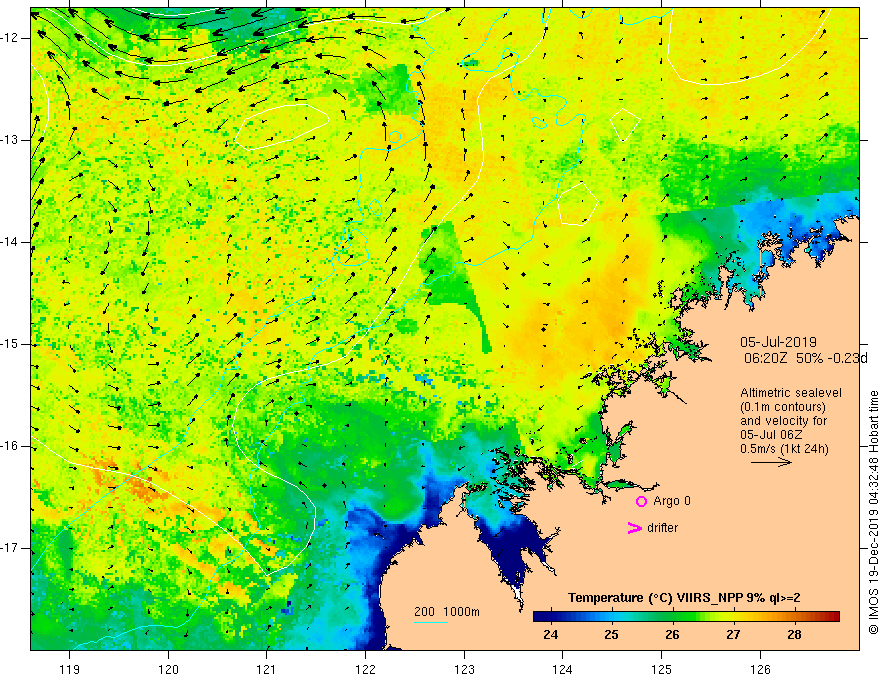The height and width of the screenshot is (680, 880).
Task: Select the temperature color bar at 28
Action: [x=794, y=617]
